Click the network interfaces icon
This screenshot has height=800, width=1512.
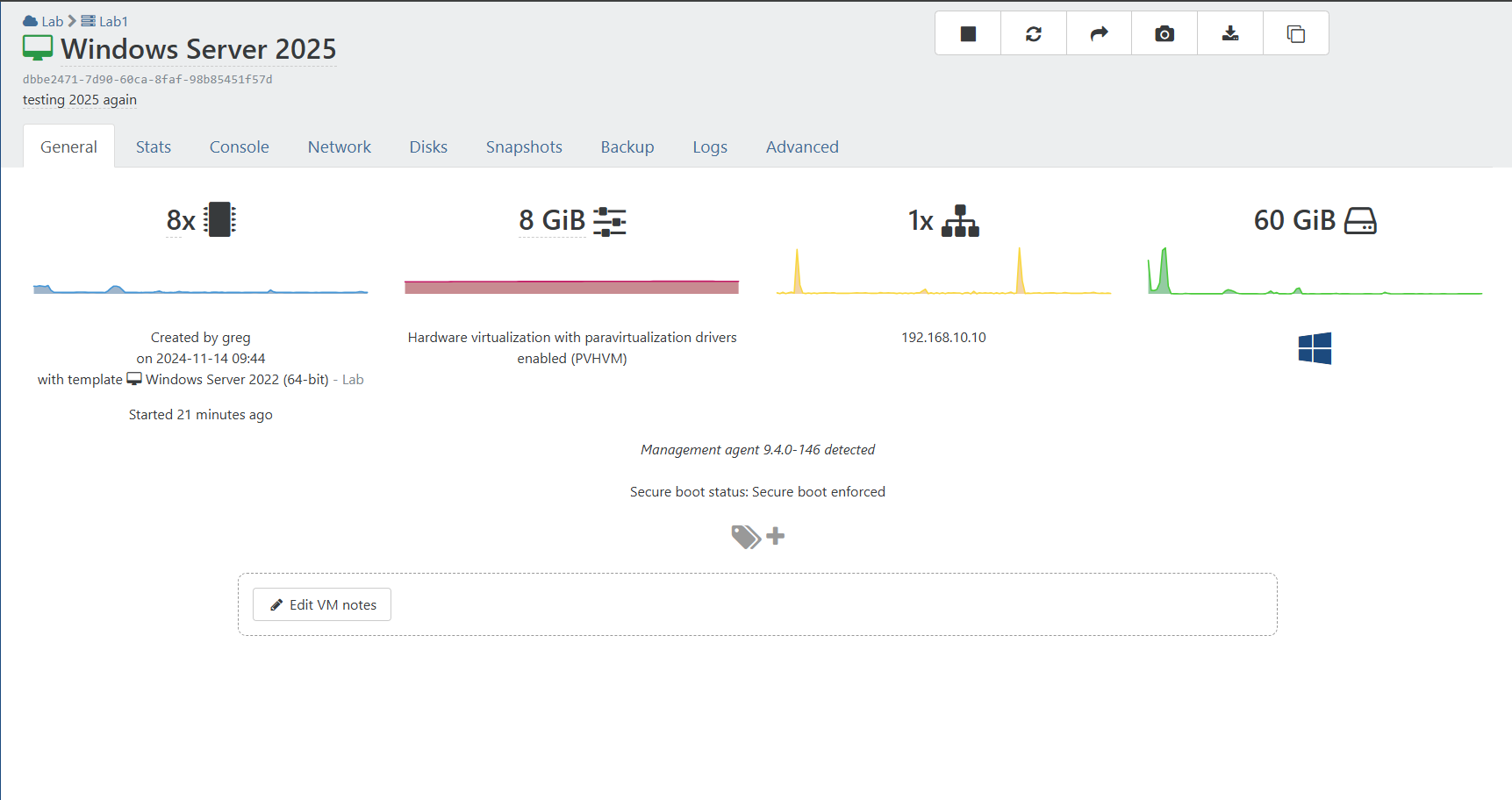pyautogui.click(x=960, y=221)
